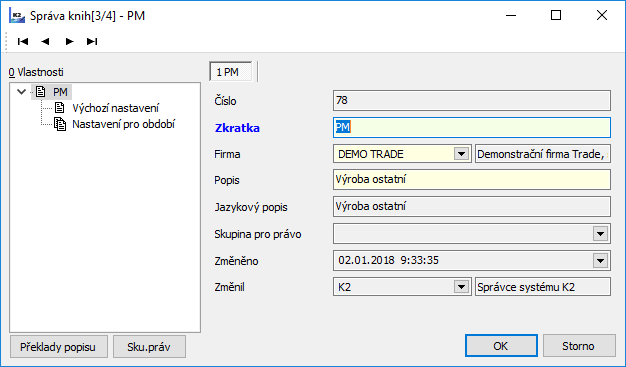Viewport: 626px width, 367px height.
Task: Go to next record arrow
Action: click(x=69, y=41)
